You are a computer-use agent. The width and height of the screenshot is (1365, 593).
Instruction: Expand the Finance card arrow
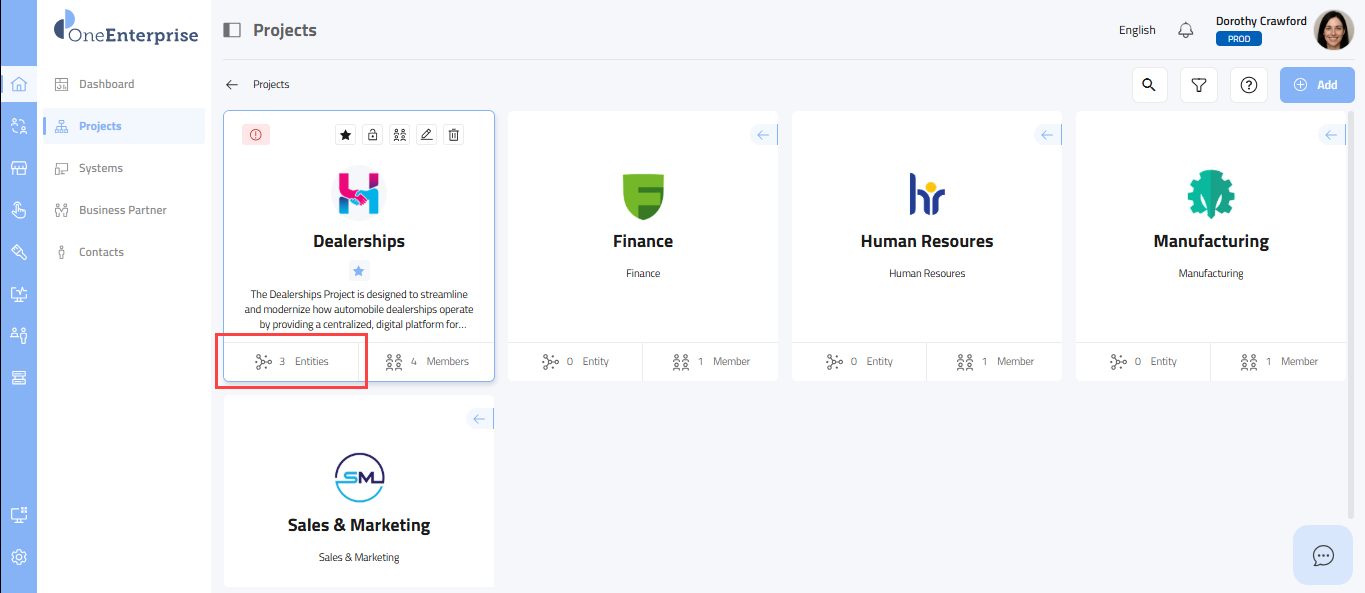pos(763,135)
